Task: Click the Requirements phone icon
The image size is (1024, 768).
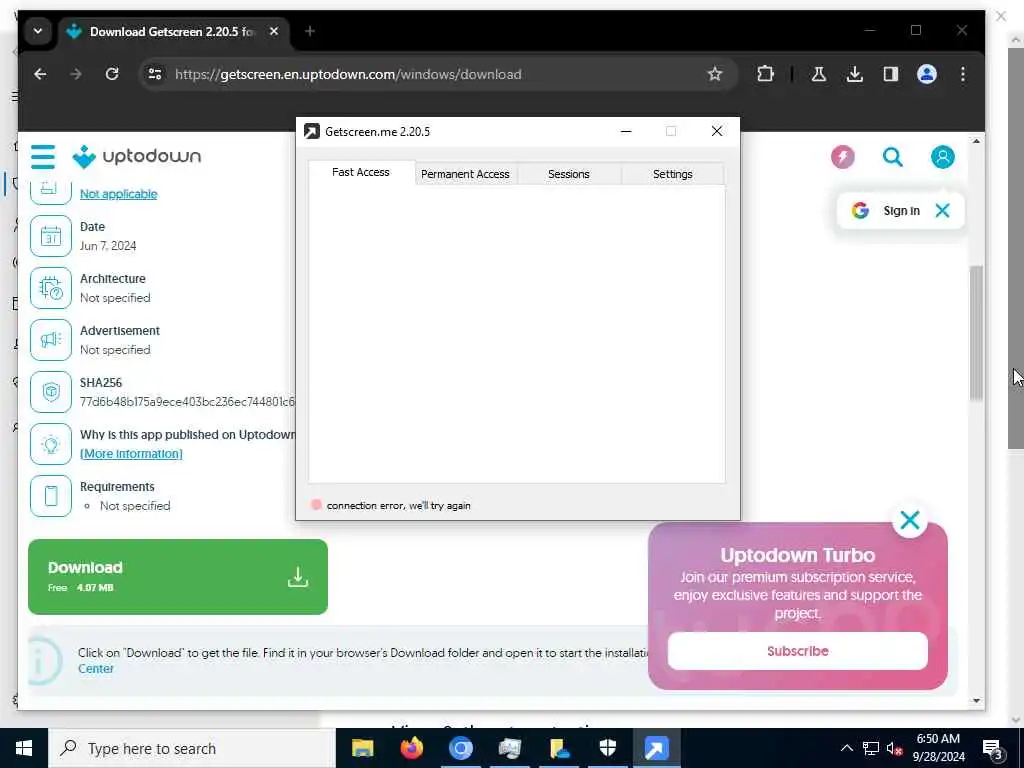Action: coord(51,496)
